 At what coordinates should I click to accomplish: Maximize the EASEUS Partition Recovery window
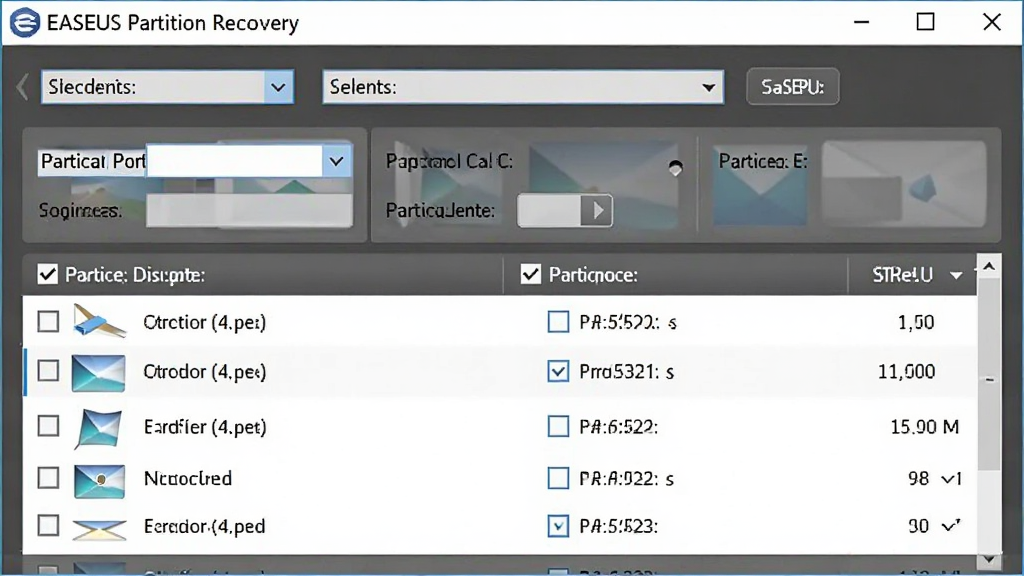(925, 22)
